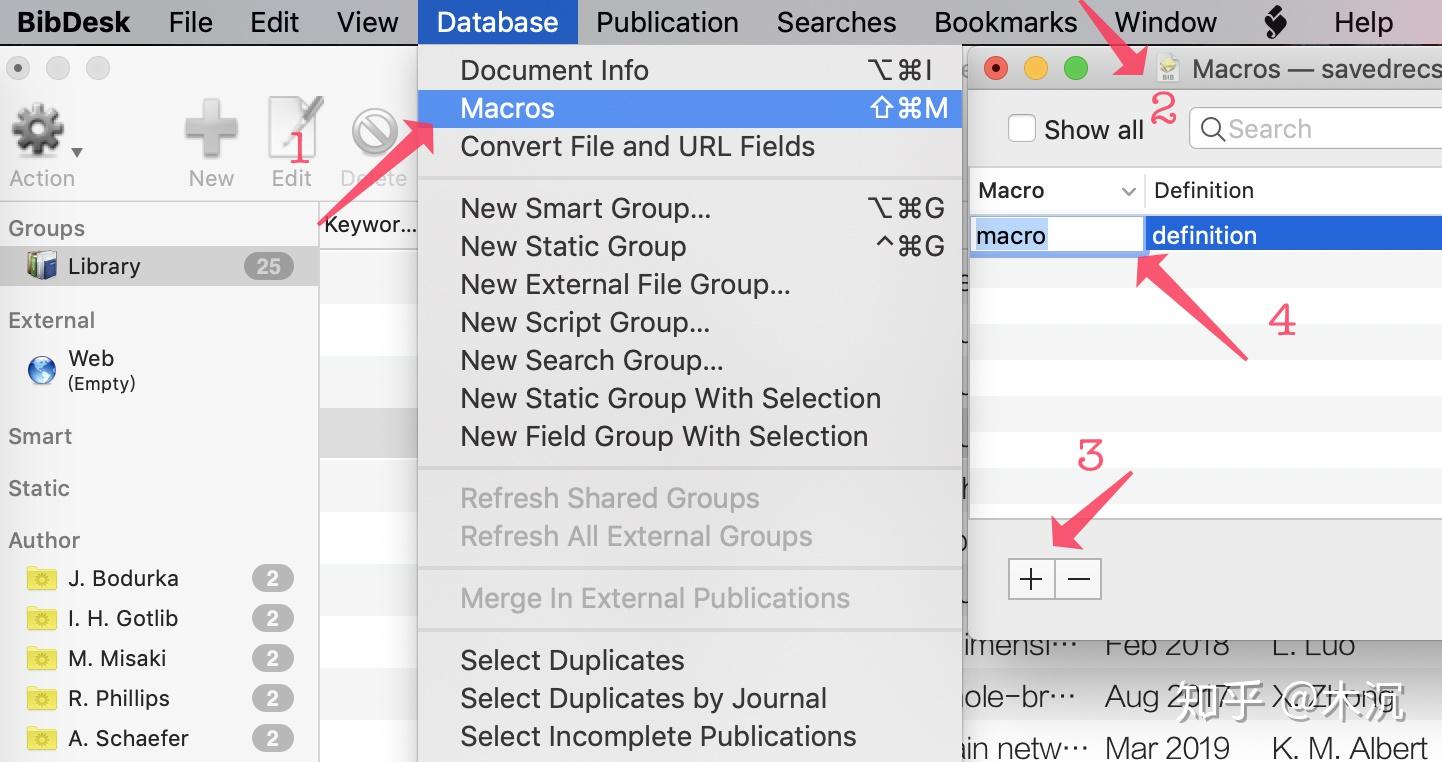Create a new publication with the New icon
The image size is (1442, 762).
click(210, 130)
